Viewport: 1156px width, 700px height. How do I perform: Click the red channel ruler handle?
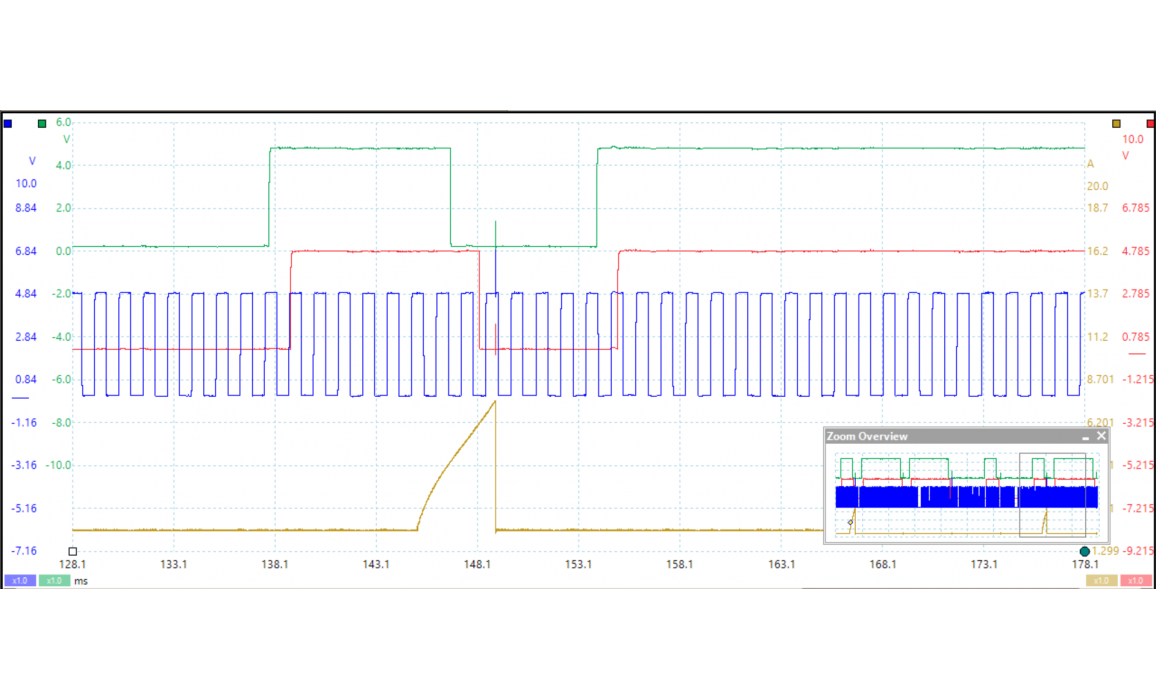click(x=1150, y=124)
